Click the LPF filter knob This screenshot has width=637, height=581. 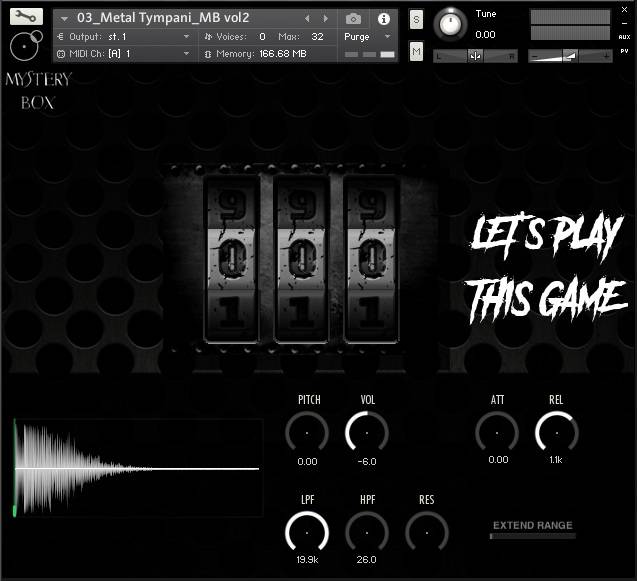coord(306,532)
